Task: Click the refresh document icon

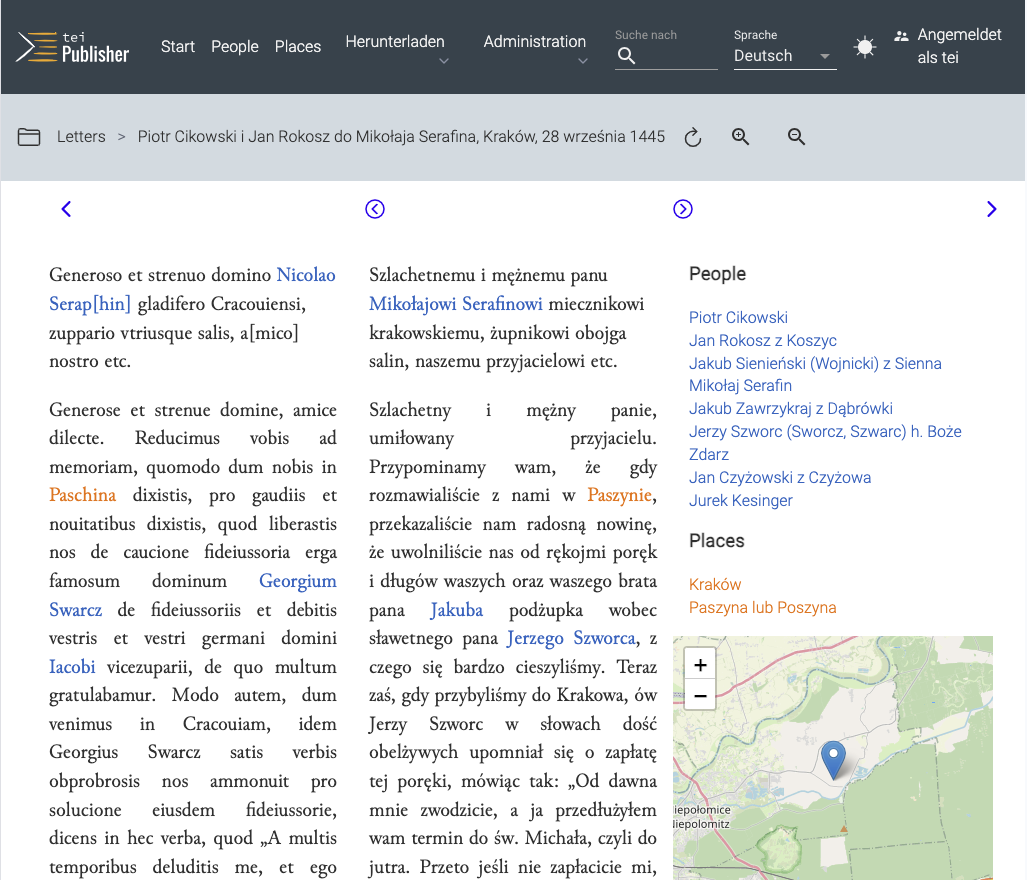Action: point(693,138)
